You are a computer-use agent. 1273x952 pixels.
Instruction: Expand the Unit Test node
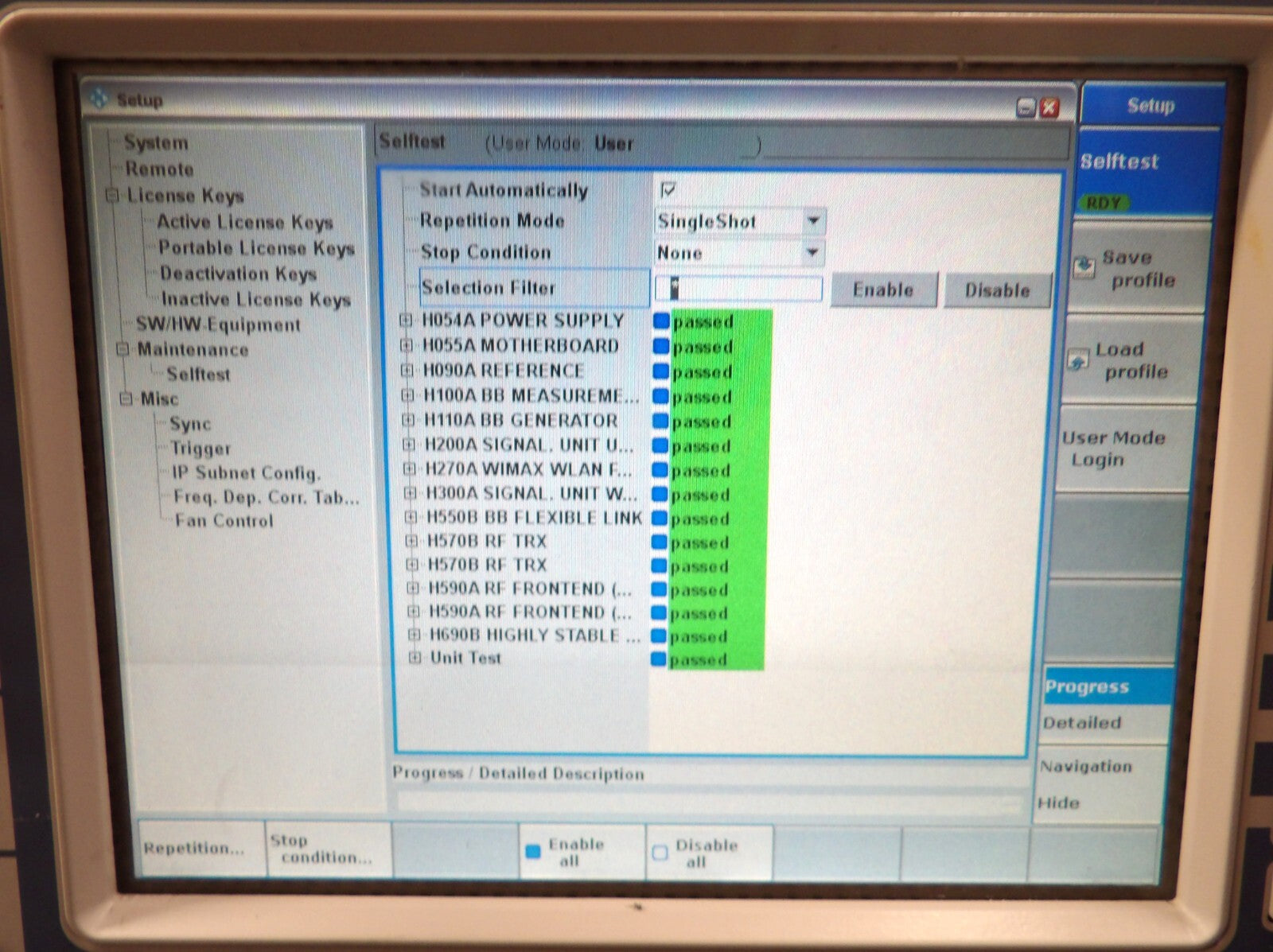[415, 658]
